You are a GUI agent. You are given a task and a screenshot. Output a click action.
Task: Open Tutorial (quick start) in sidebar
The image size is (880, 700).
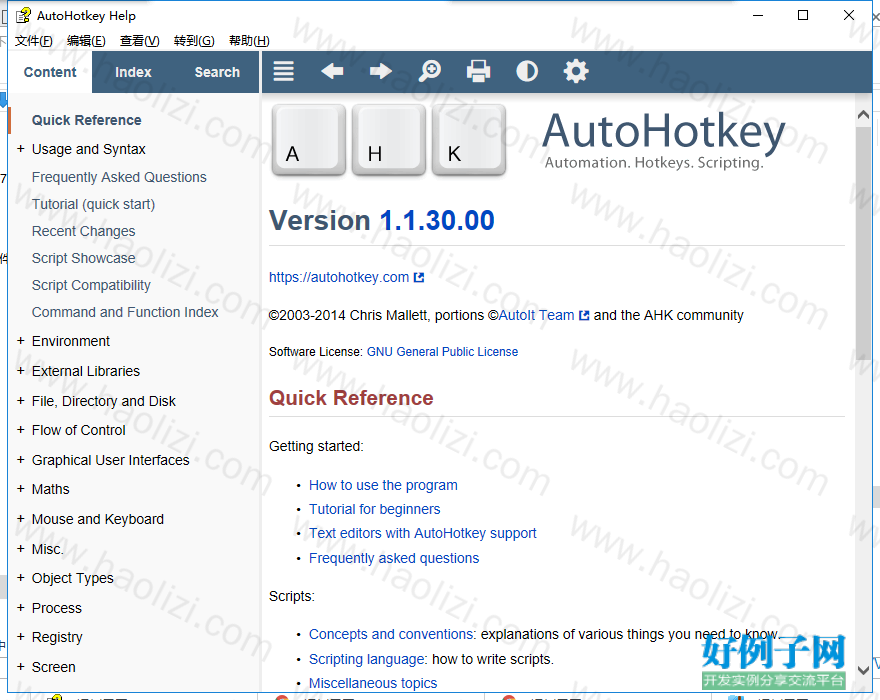click(93, 204)
